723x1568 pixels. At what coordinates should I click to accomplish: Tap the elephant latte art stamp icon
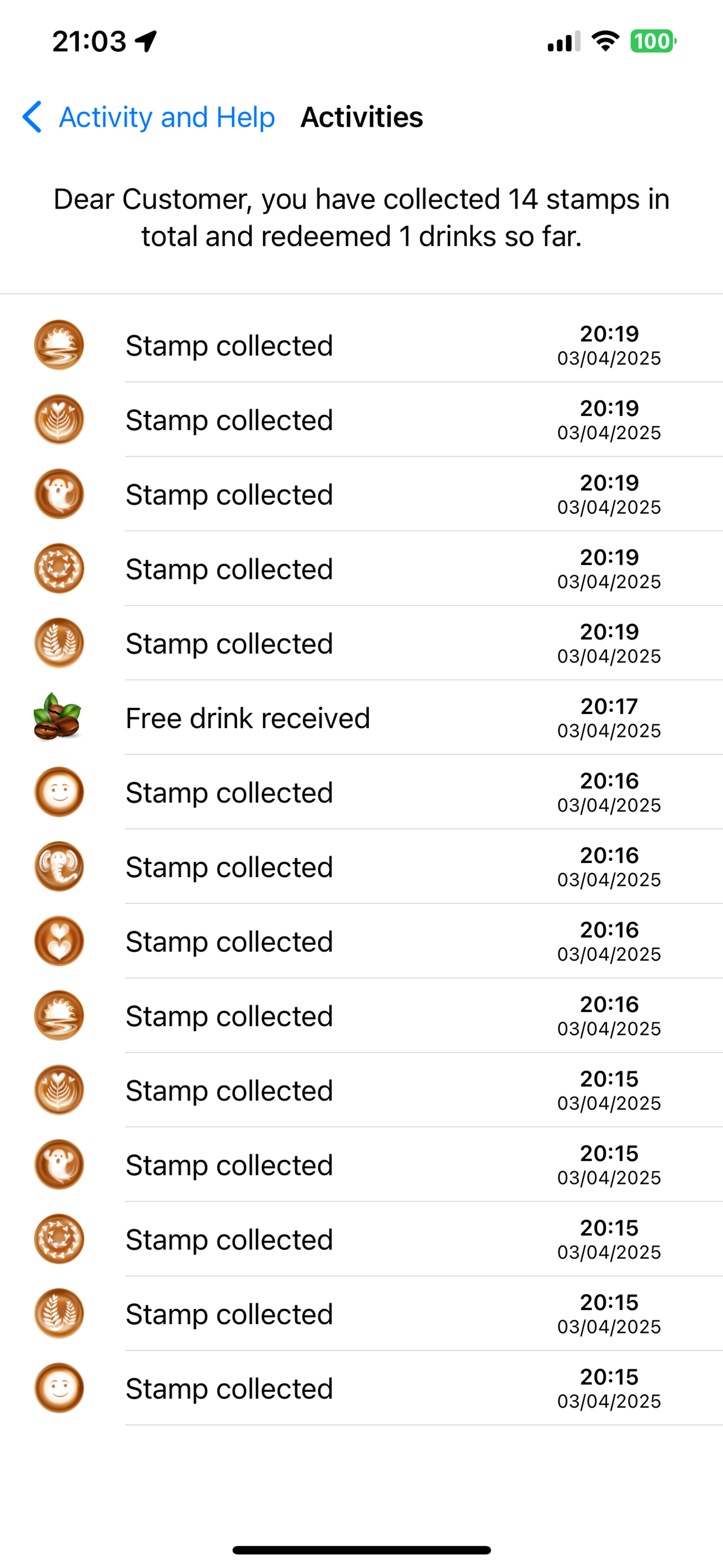[x=59, y=866]
